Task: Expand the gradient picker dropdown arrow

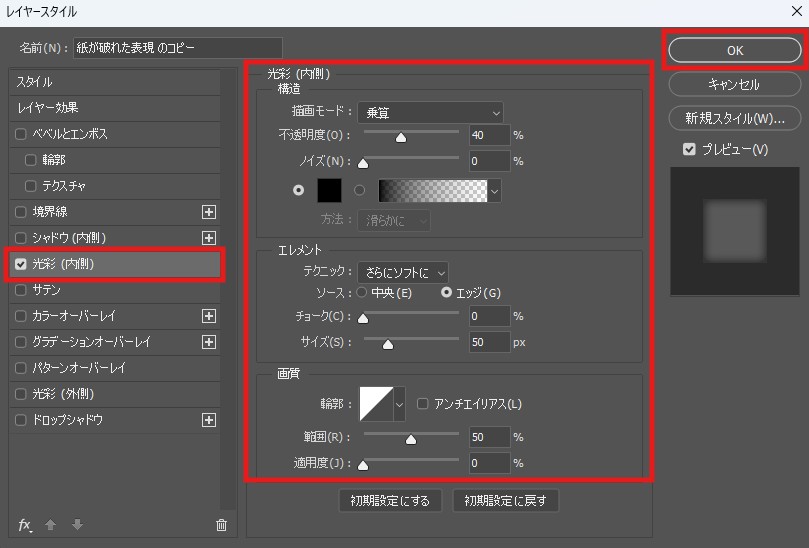Action: [494, 190]
